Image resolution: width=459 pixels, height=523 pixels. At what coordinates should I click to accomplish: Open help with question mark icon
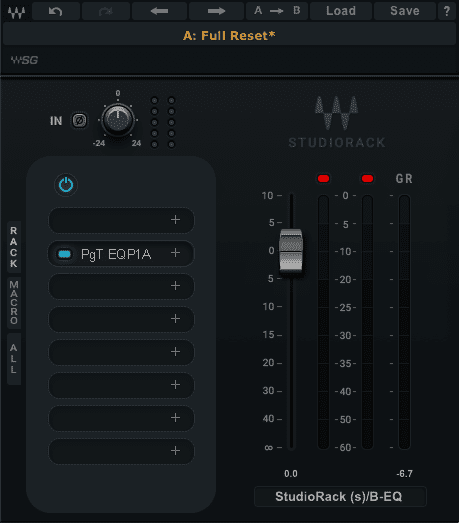pos(447,11)
